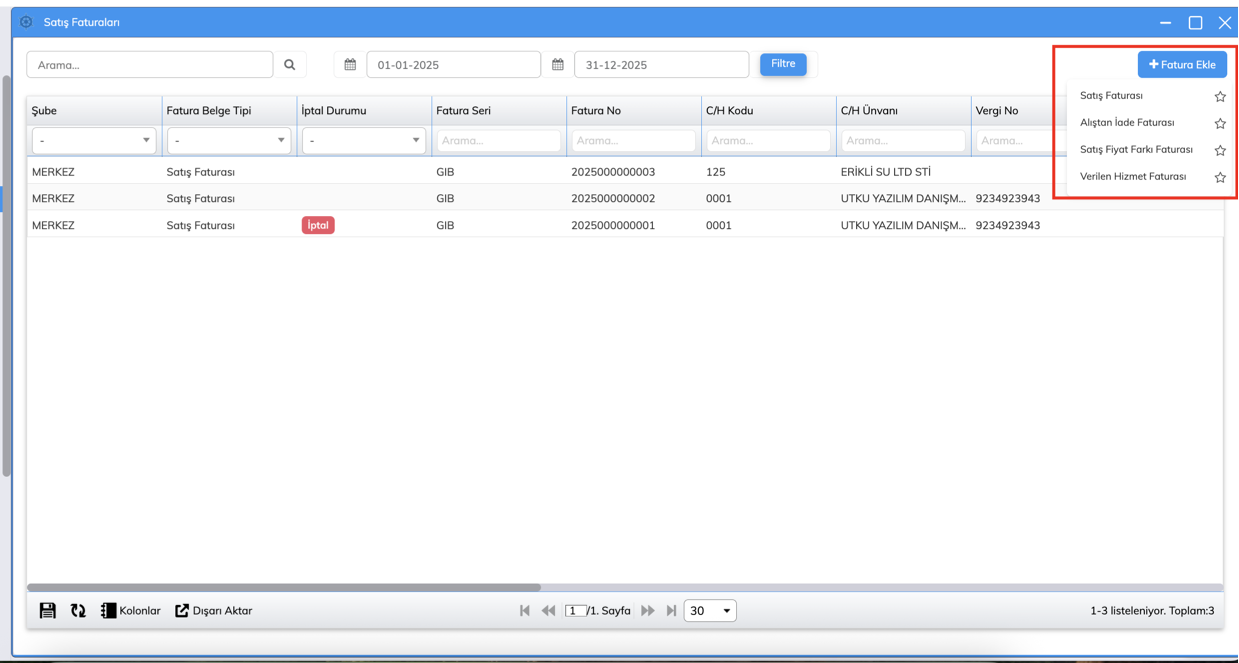Screen dimensions: 1239x663
Task: Click the horizontal scrollbar under the grid
Action: click(284, 588)
